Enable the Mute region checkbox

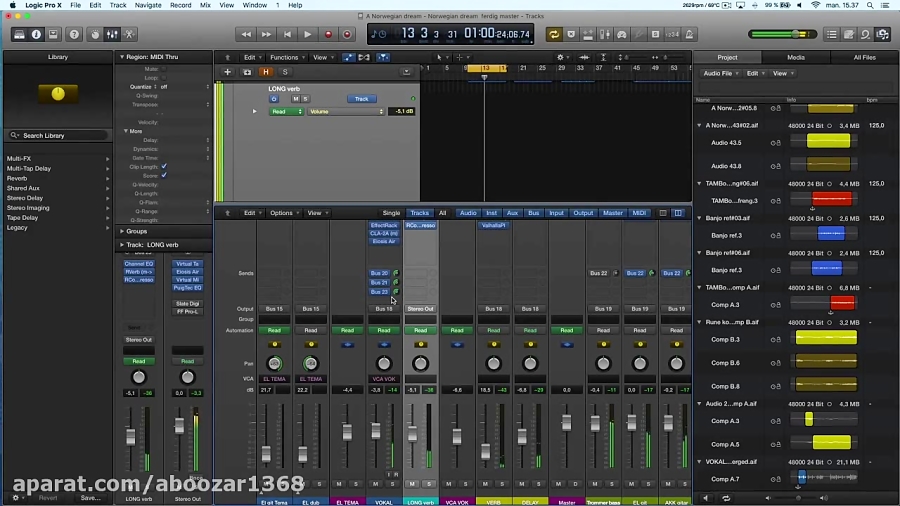pos(164,69)
